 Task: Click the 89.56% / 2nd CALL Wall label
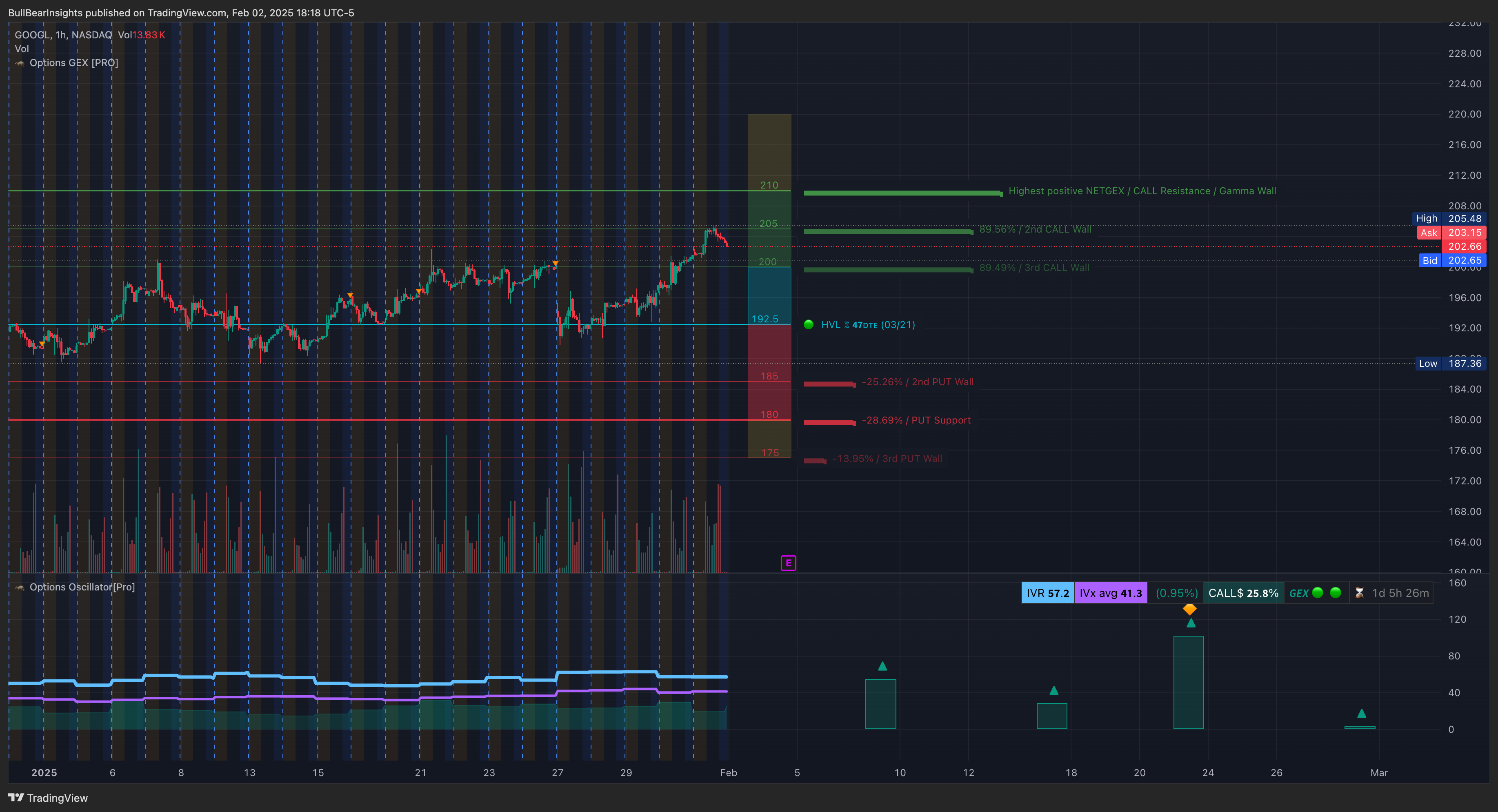1035,229
